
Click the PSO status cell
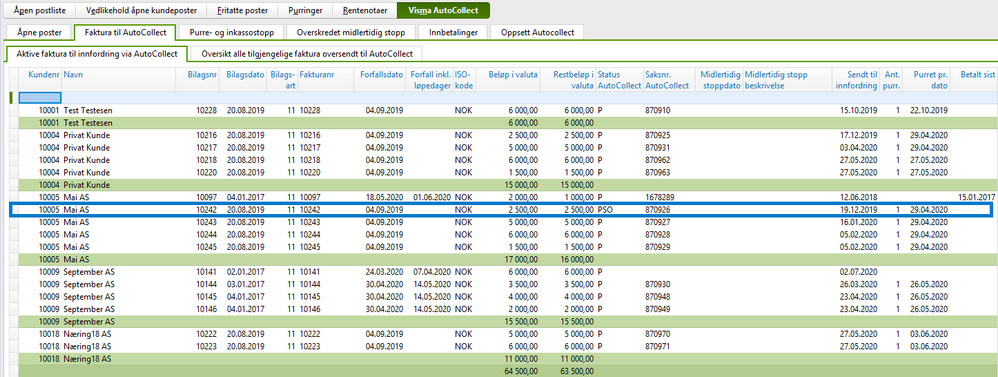tap(606, 210)
